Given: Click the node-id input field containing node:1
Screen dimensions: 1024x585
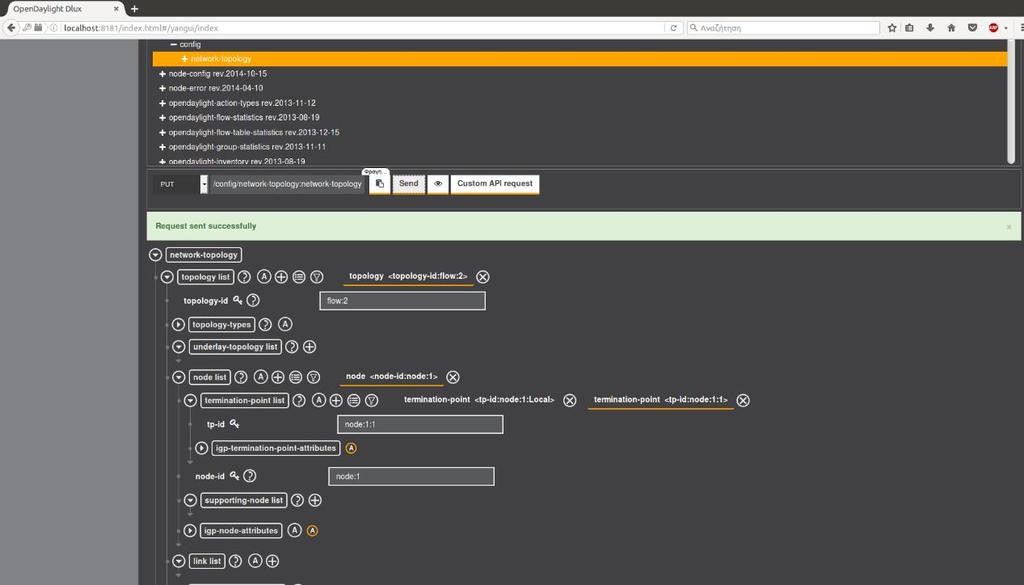Looking at the screenshot, I should (411, 477).
